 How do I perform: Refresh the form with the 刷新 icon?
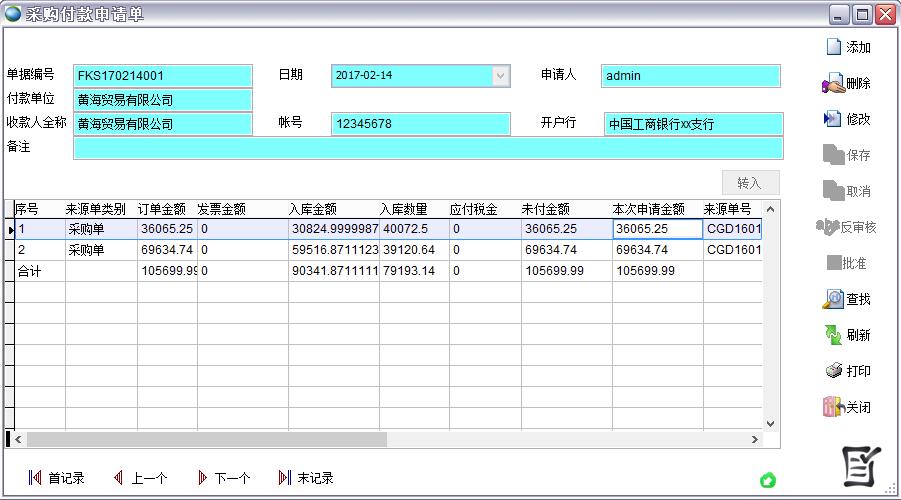coord(833,335)
